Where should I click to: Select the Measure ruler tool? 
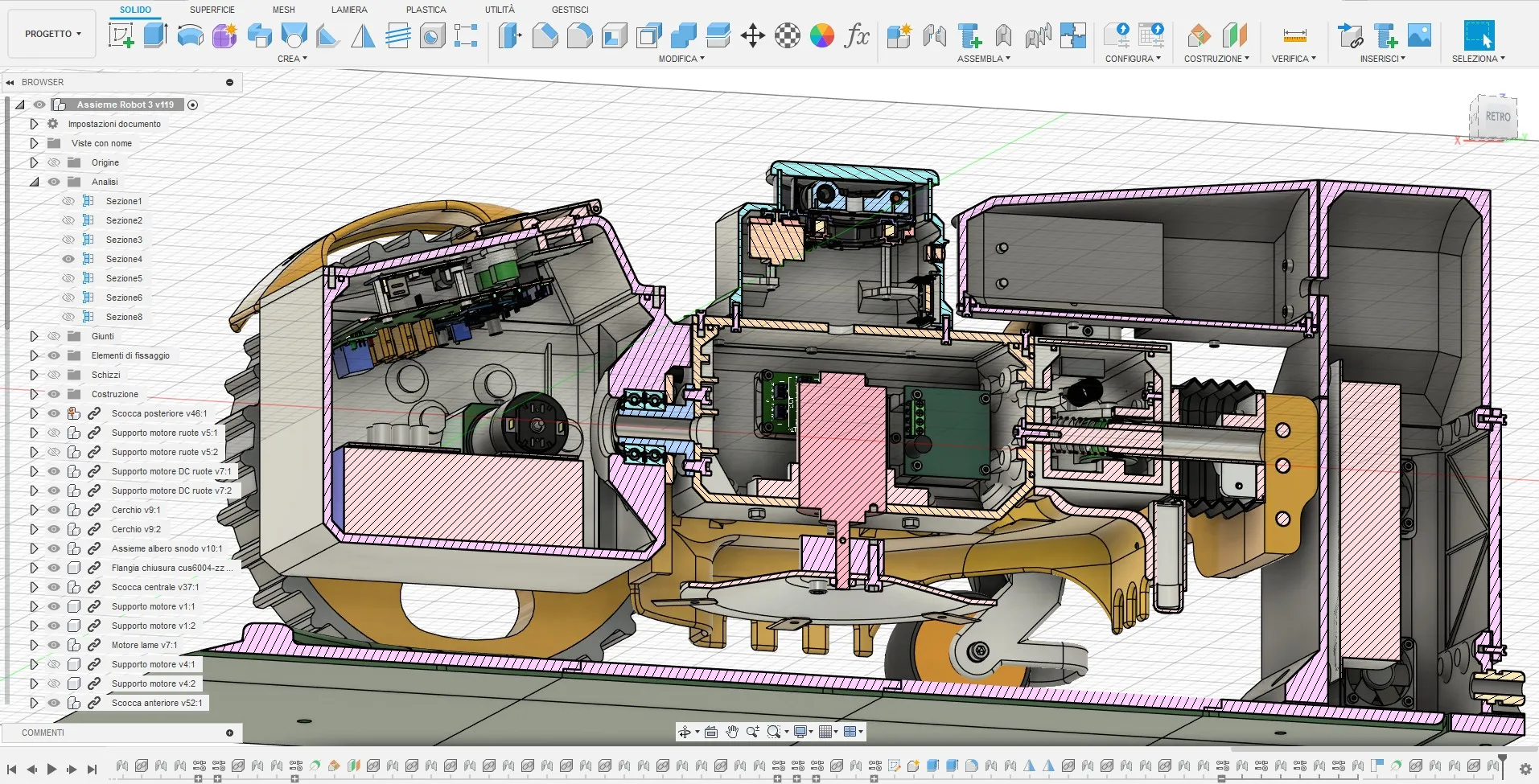coord(1294,35)
